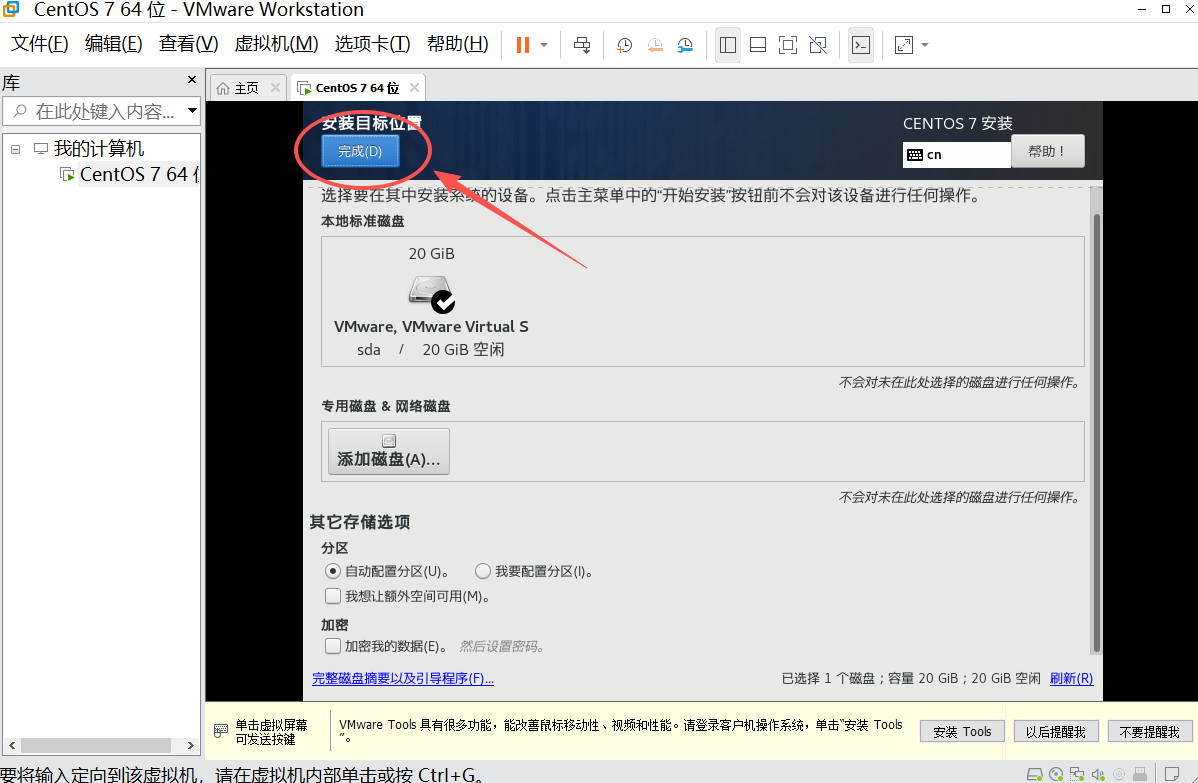The height and width of the screenshot is (783, 1198).
Task: Click the VMware Workstation title bar logo
Action: pyautogui.click(x=11, y=9)
